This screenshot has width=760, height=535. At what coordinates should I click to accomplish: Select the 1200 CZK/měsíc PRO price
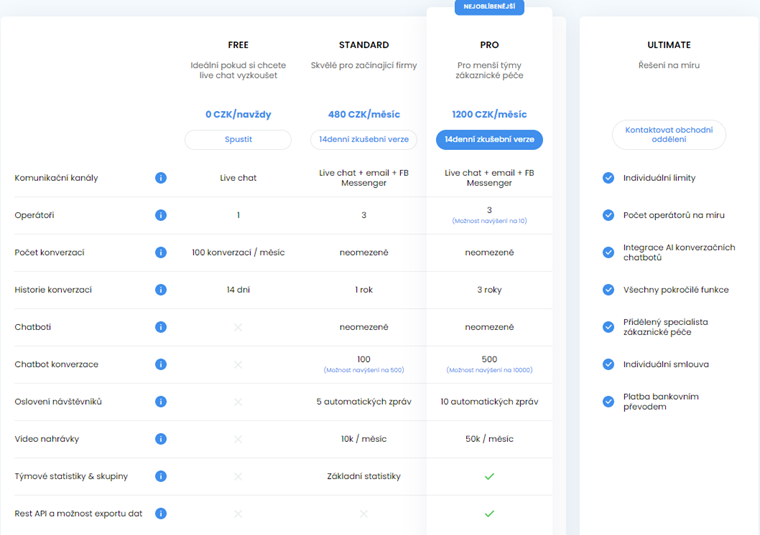(x=489, y=114)
